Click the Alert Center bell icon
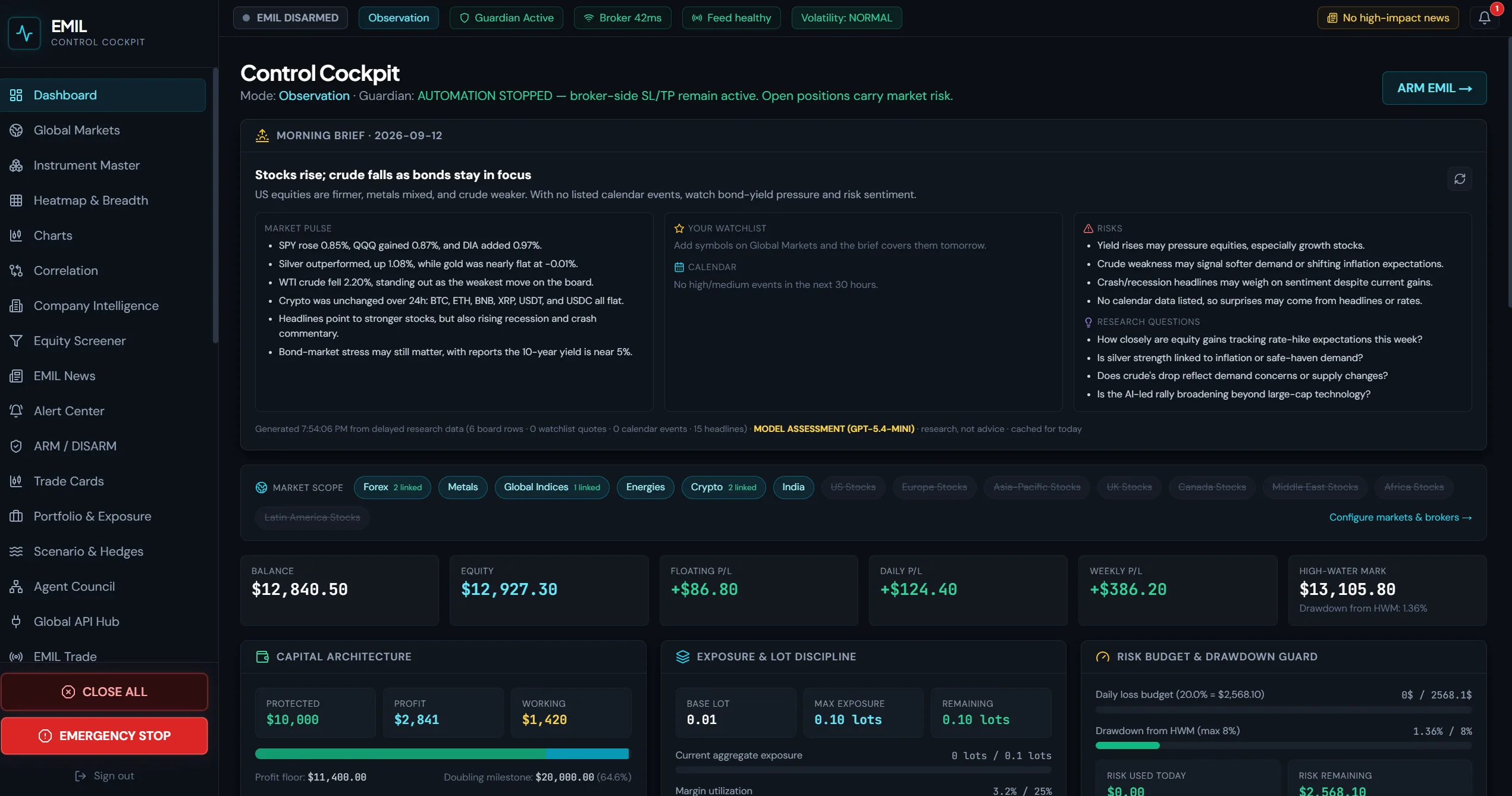This screenshot has height=796, width=1512. click(16, 411)
